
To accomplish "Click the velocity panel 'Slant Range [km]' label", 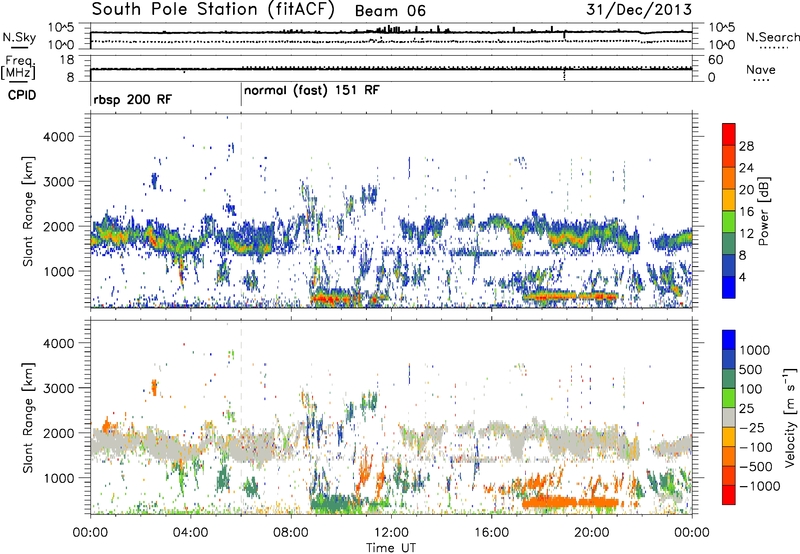I will 28,417.
